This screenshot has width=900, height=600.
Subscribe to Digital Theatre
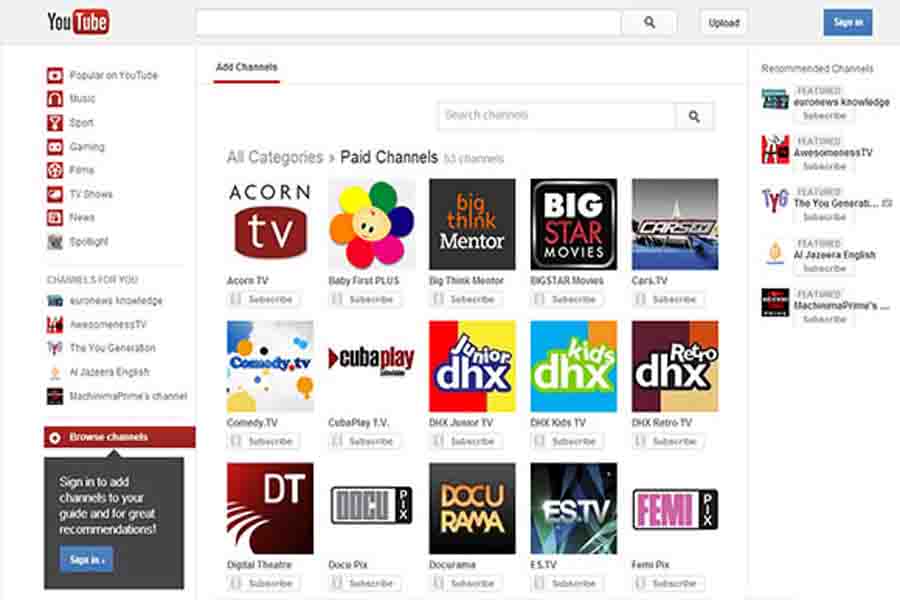[262, 583]
